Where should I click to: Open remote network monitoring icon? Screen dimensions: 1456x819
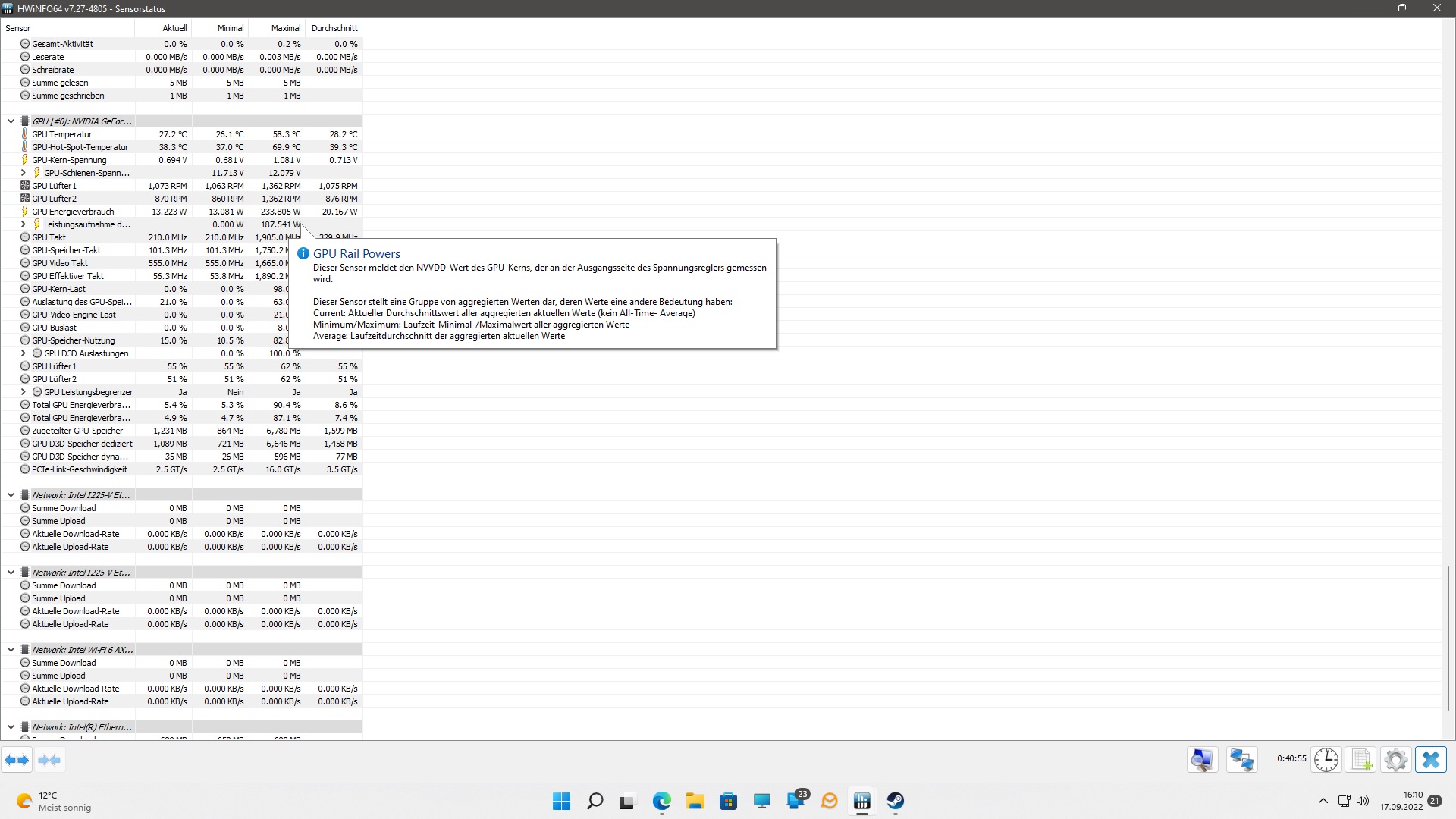click(x=1241, y=760)
